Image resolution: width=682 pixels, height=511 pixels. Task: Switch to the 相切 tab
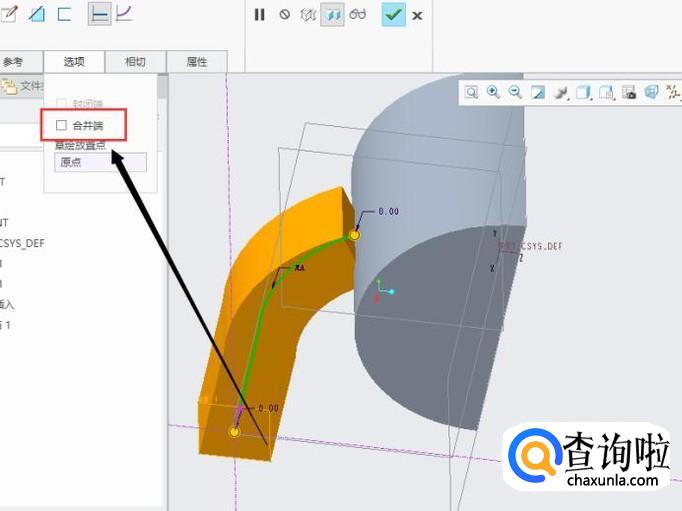pos(135,62)
